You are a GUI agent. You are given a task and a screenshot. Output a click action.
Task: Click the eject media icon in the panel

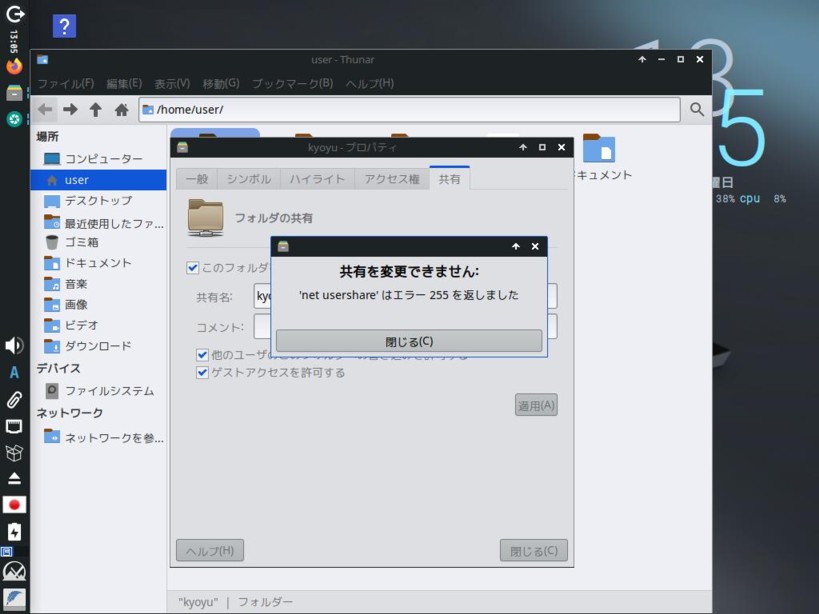click(14, 478)
